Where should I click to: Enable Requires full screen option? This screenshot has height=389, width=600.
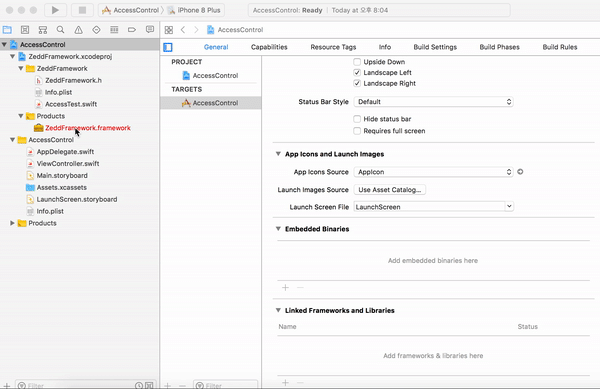(357, 131)
